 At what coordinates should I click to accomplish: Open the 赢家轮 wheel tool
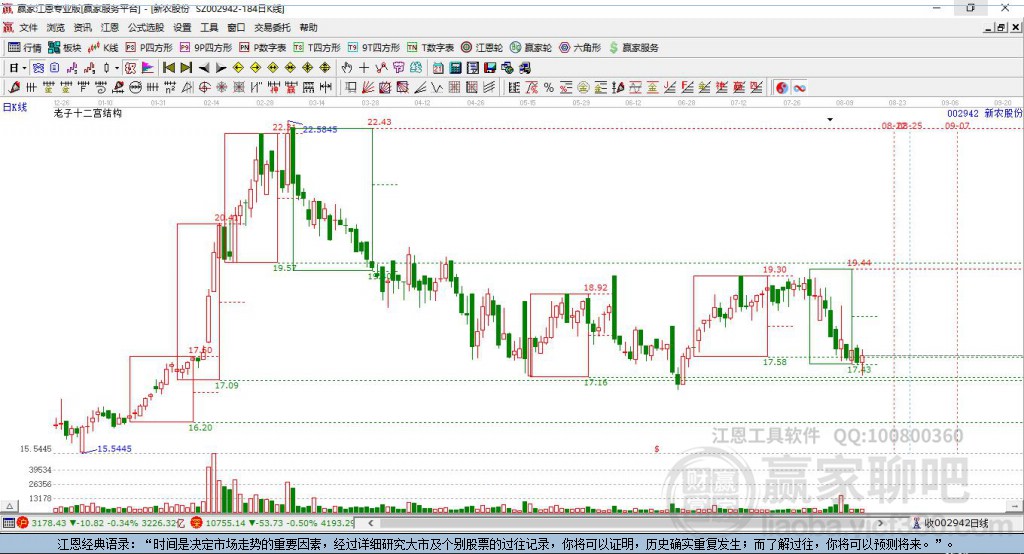pyautogui.click(x=531, y=48)
